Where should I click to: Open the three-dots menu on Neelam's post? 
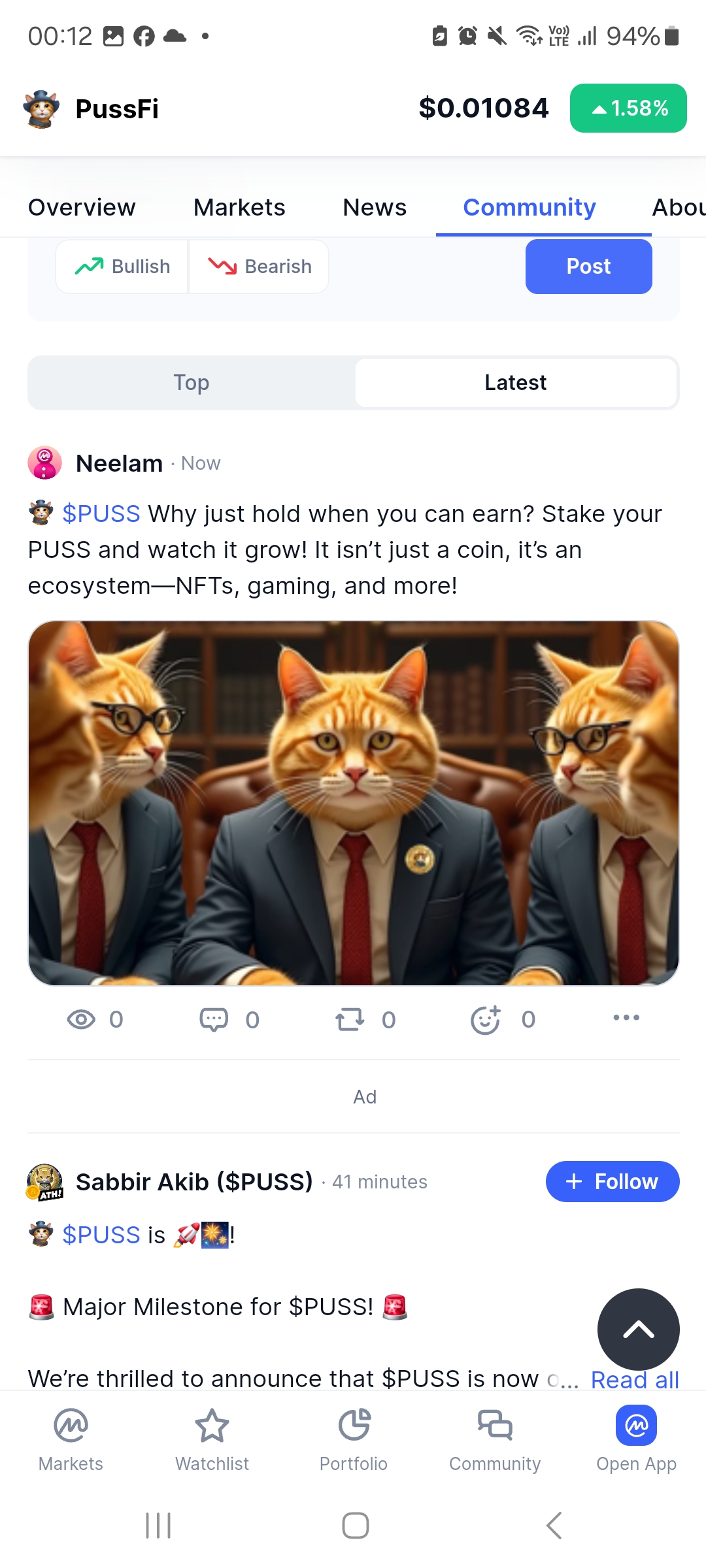(626, 1017)
